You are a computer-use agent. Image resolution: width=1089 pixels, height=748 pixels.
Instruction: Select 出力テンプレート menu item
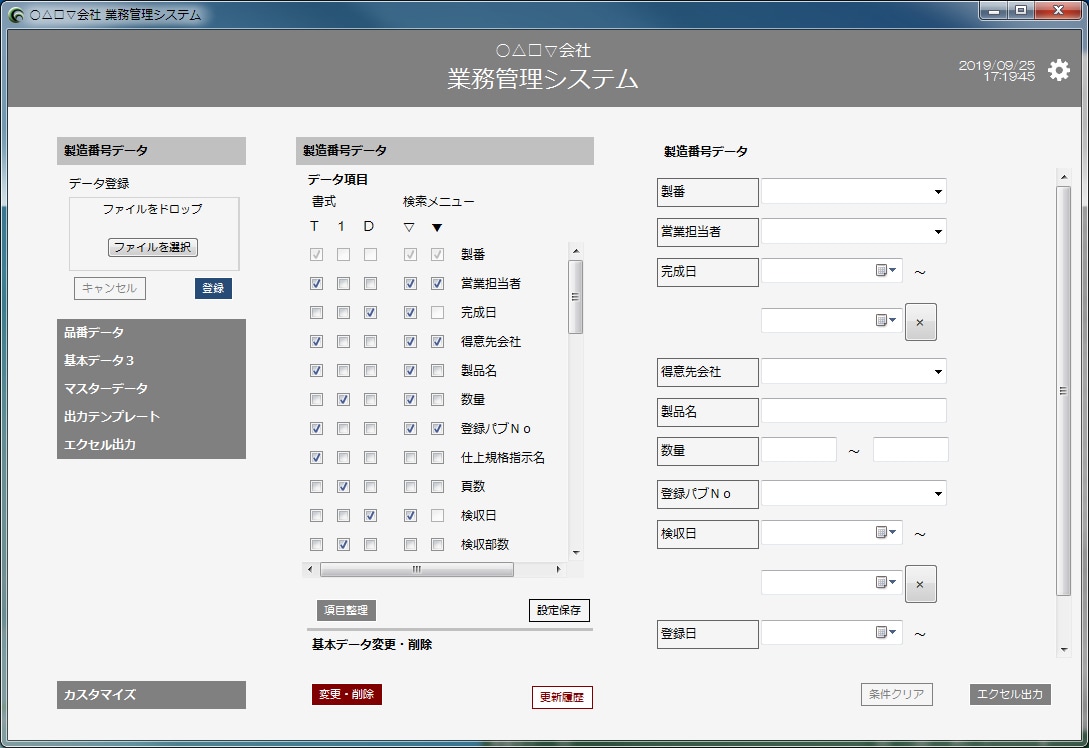[151, 417]
